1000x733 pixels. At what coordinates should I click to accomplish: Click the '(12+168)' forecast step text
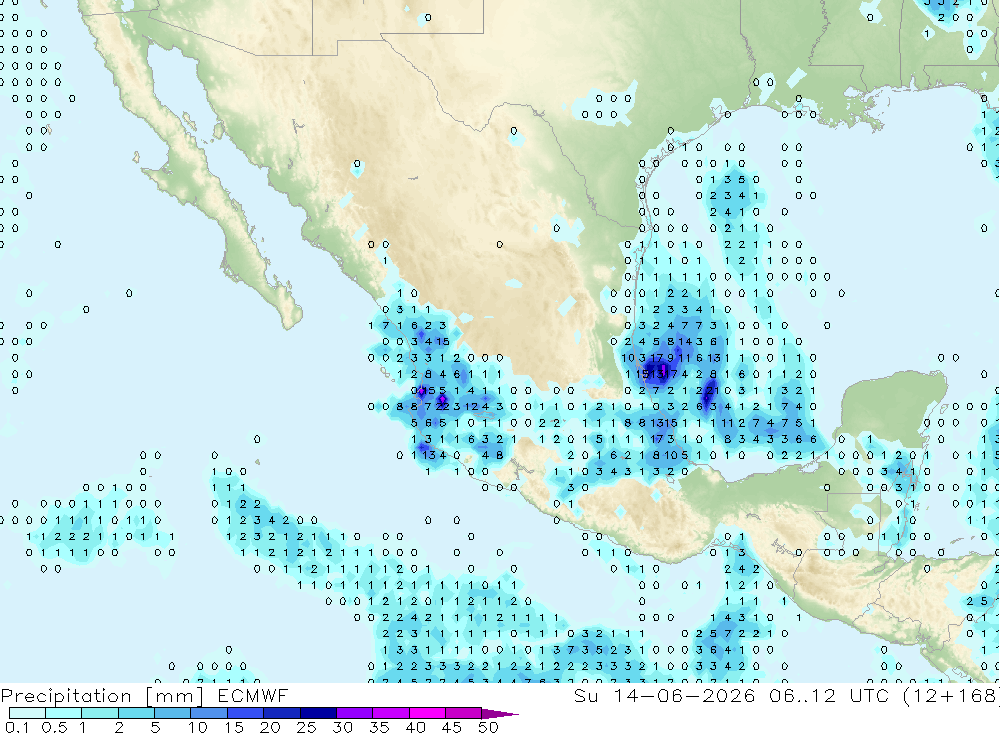point(952,696)
